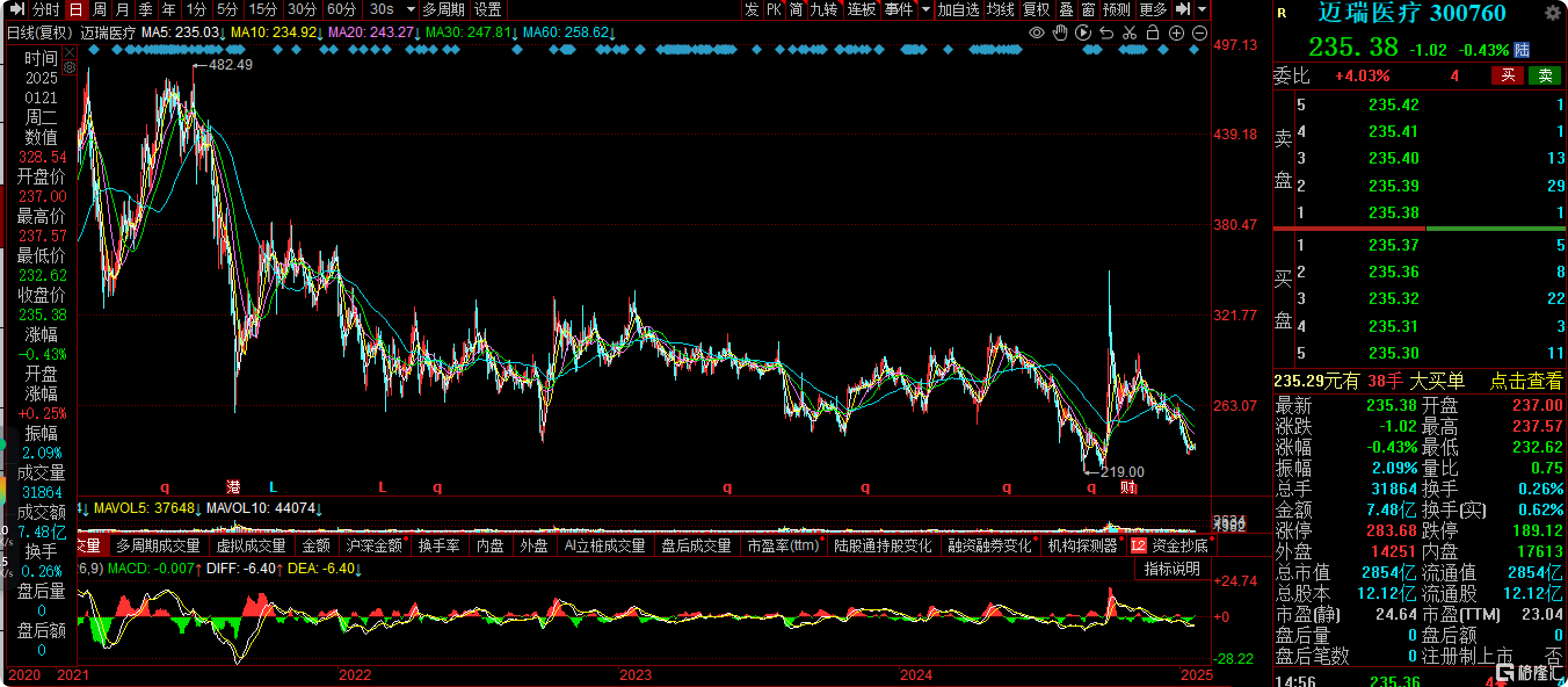Switch to 年 yearly period
1568x687 pixels.
click(x=169, y=9)
